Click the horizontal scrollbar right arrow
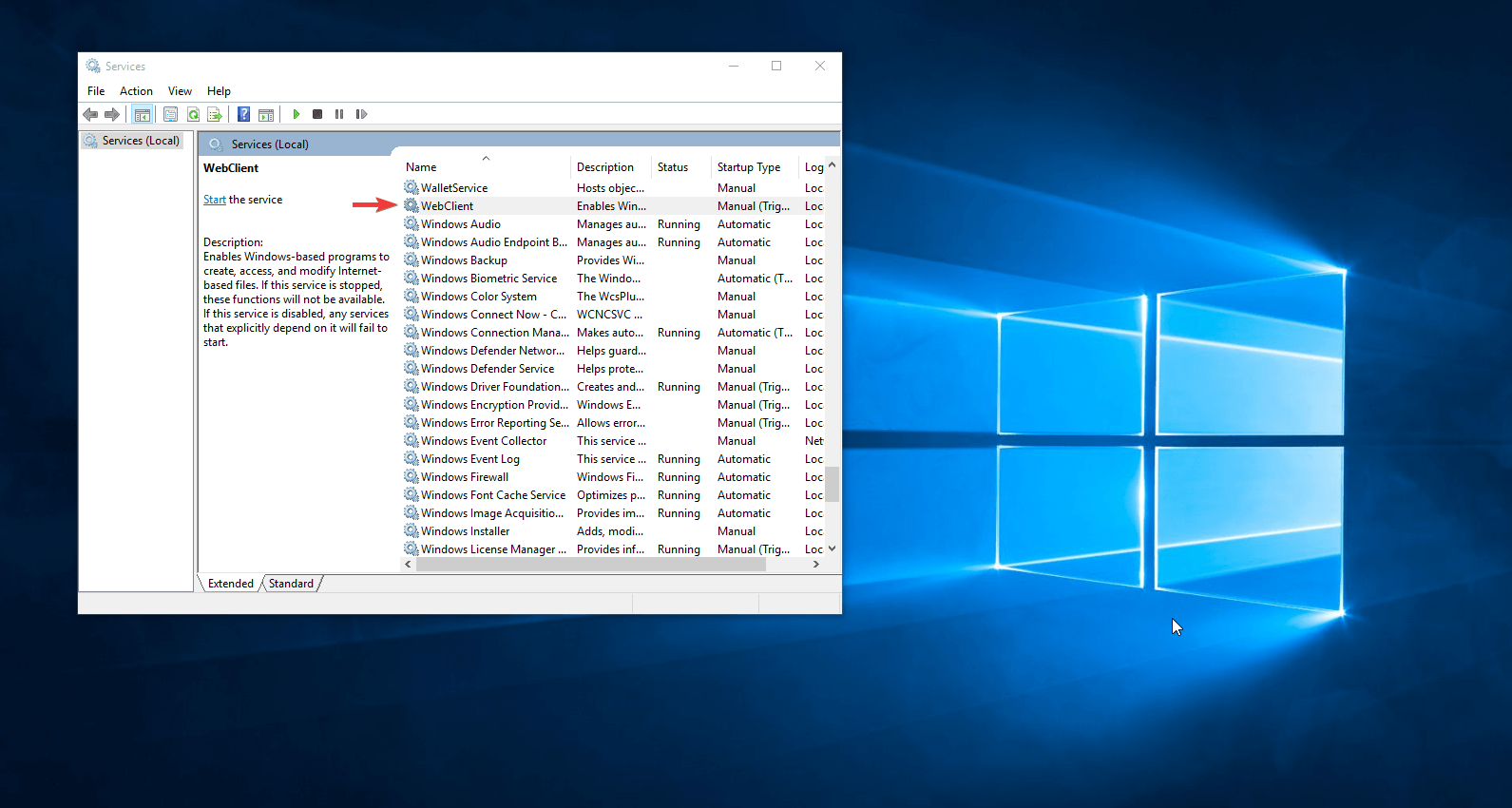This screenshot has height=808, width=1512. coord(815,564)
